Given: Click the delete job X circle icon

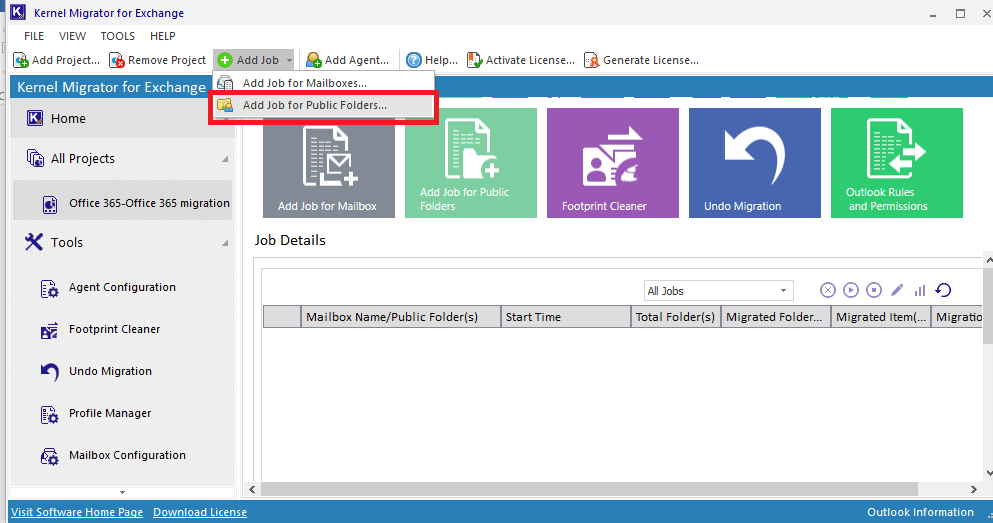Looking at the screenshot, I should click(828, 290).
